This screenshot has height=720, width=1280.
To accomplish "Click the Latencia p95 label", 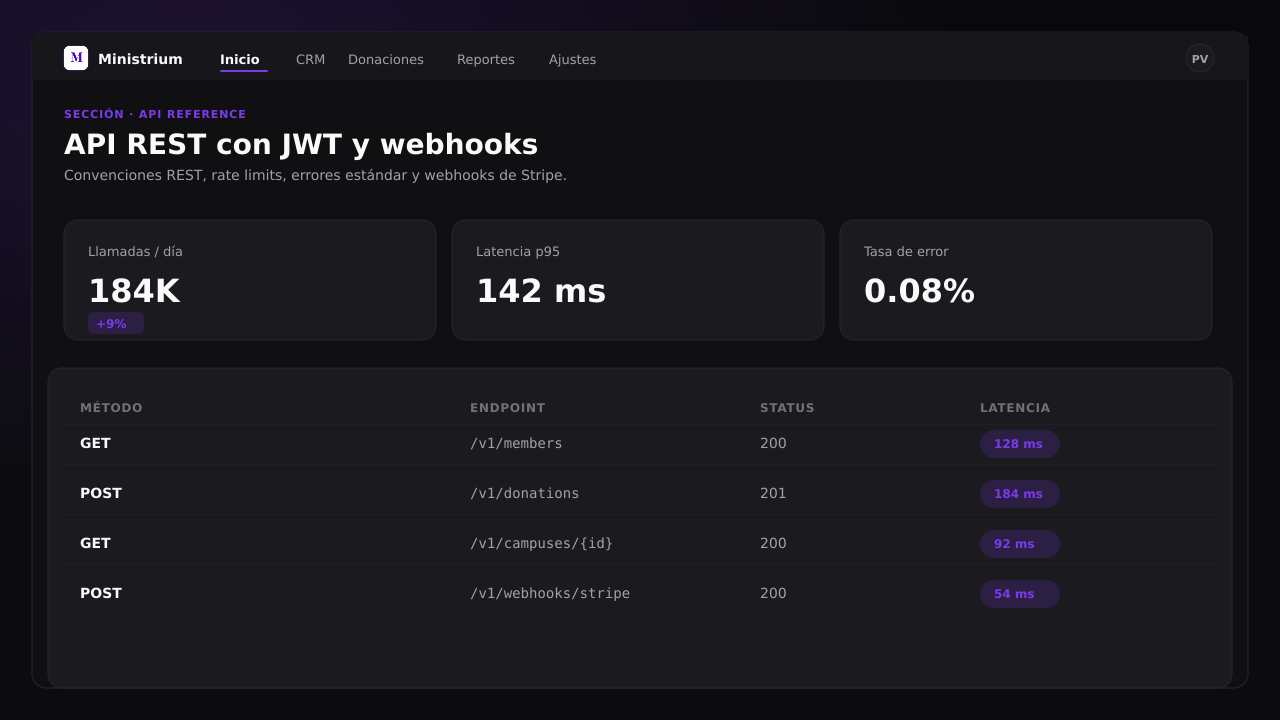I will [x=518, y=252].
